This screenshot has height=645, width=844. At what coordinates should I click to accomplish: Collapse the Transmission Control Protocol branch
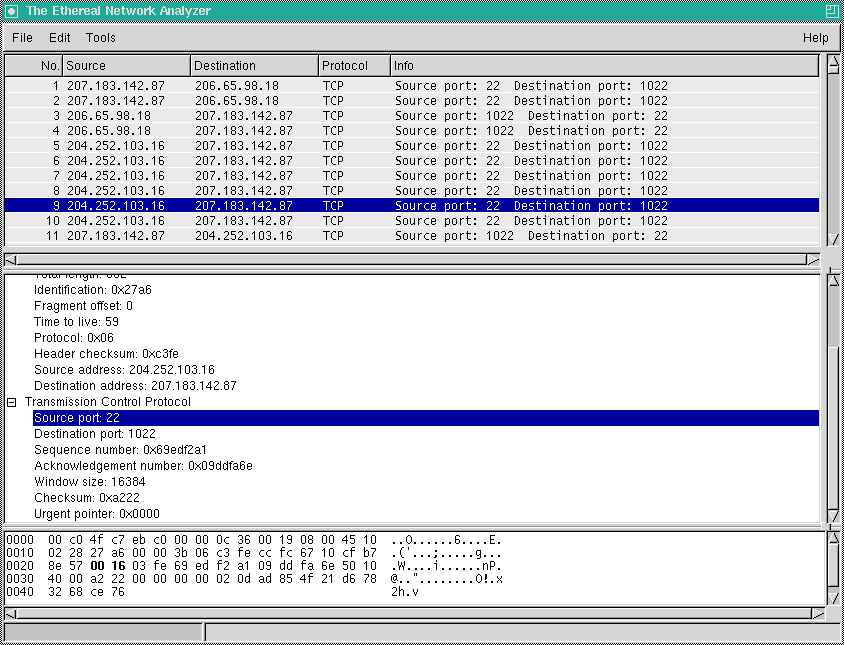point(10,401)
